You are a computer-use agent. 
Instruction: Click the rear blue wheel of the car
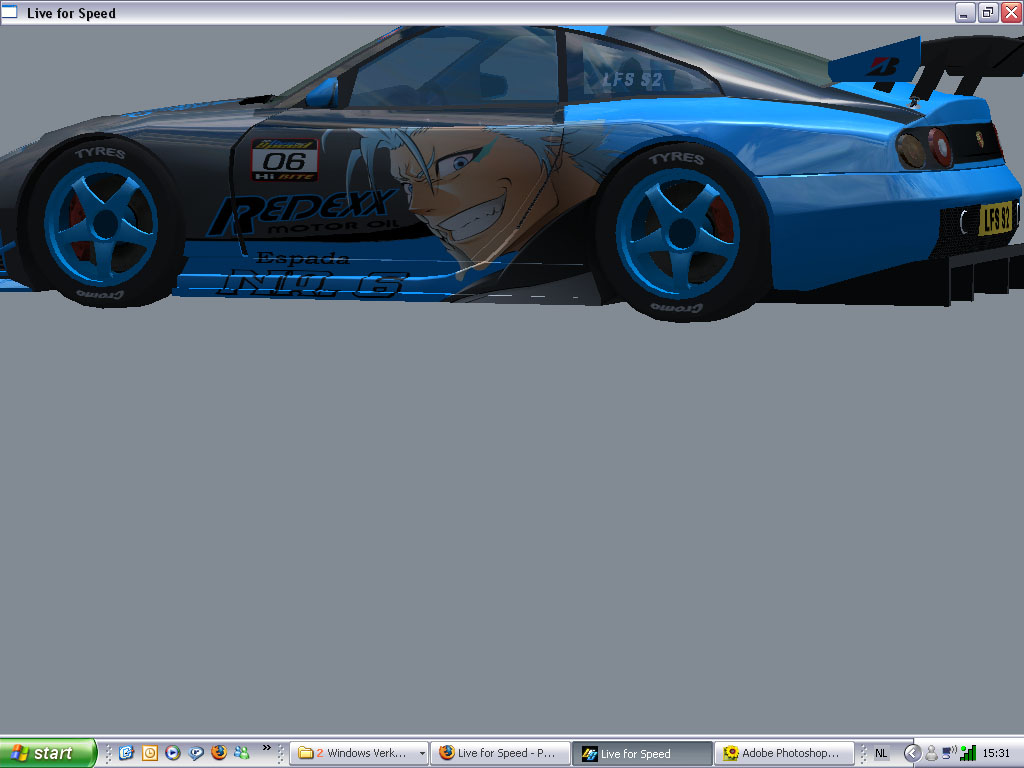679,234
